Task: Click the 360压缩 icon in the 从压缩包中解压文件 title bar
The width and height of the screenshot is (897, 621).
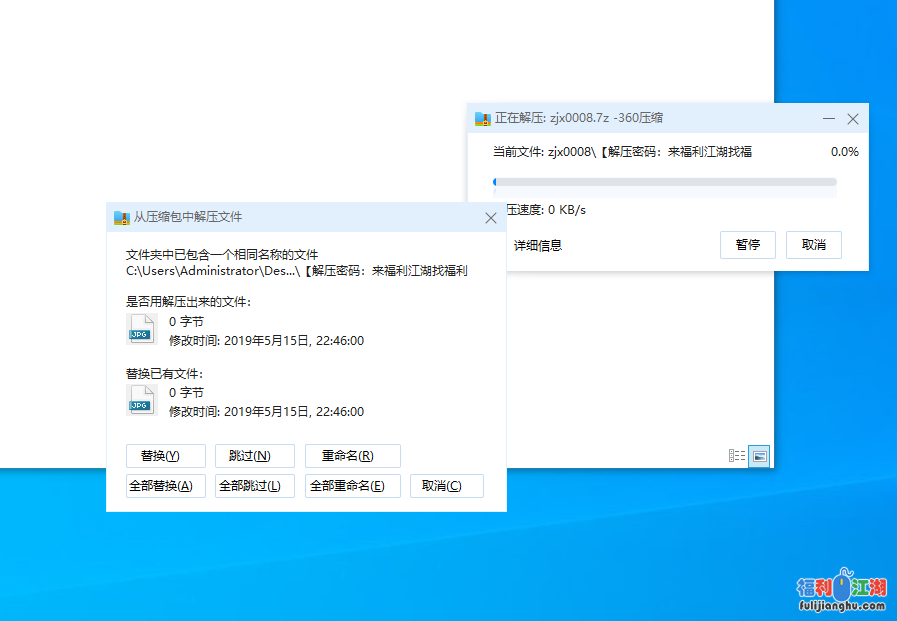Action: click(x=121, y=217)
